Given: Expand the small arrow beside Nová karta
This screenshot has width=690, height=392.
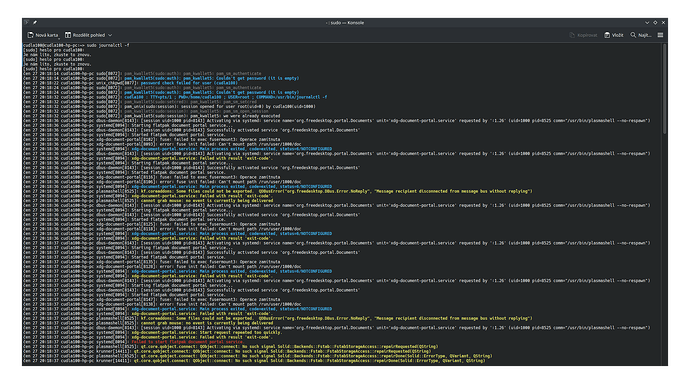Looking at the screenshot, I should 59,38.
